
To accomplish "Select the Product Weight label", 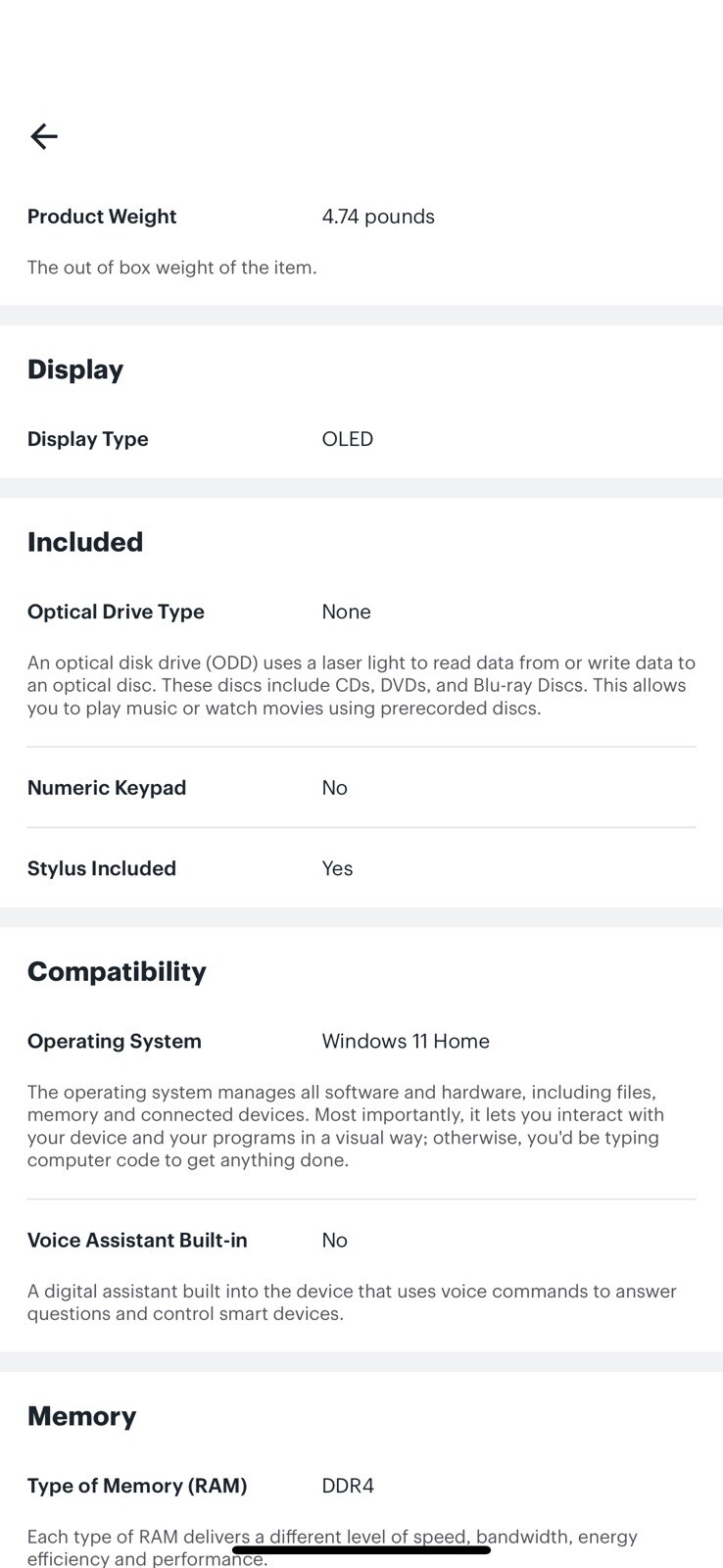I will pos(102,217).
